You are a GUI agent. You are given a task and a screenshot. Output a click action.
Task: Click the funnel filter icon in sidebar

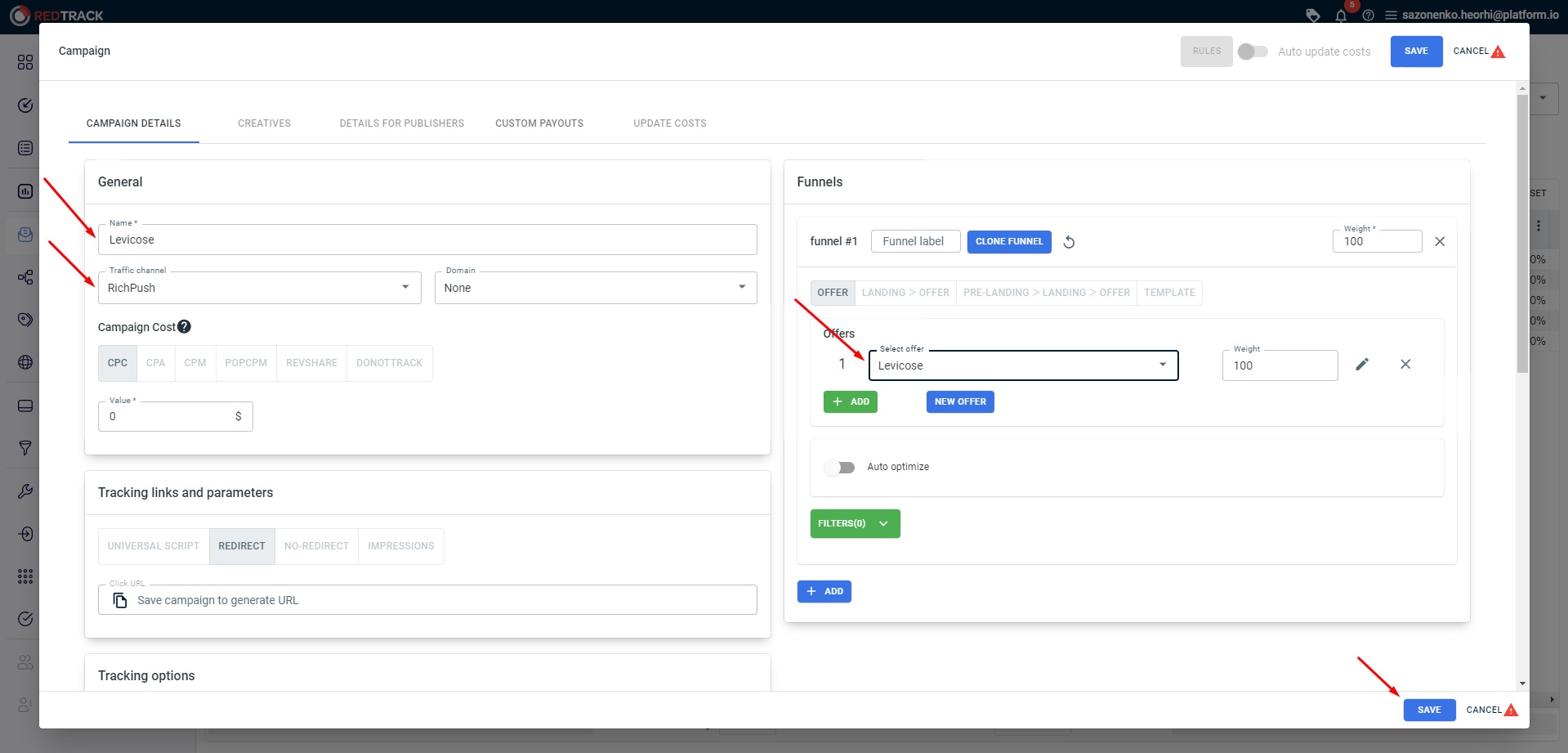[25, 448]
